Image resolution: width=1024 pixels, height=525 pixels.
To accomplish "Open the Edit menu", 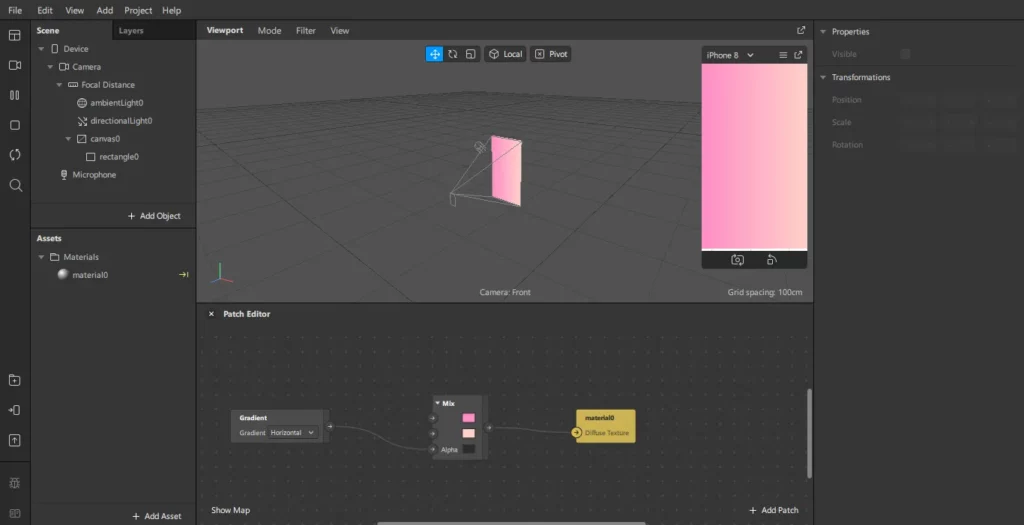I will (x=45, y=10).
